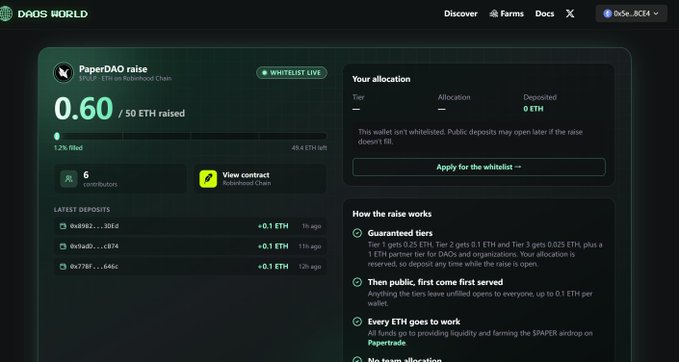This screenshot has width=679, height=362.
Task: Click the DAOS World globe logo
Action: coord(6,13)
